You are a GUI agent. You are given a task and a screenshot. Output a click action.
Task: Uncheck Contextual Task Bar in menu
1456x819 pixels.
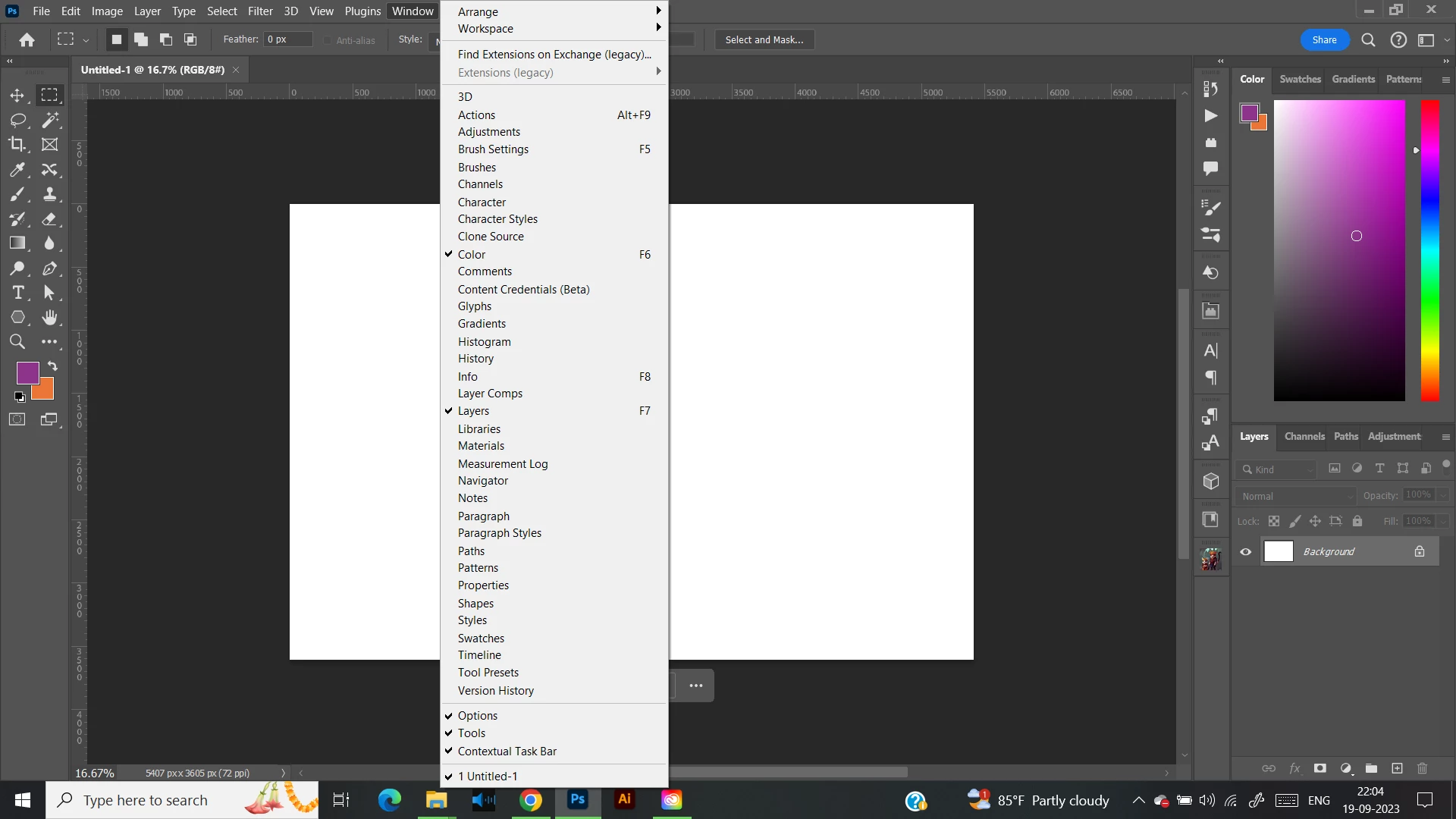pyautogui.click(x=507, y=752)
